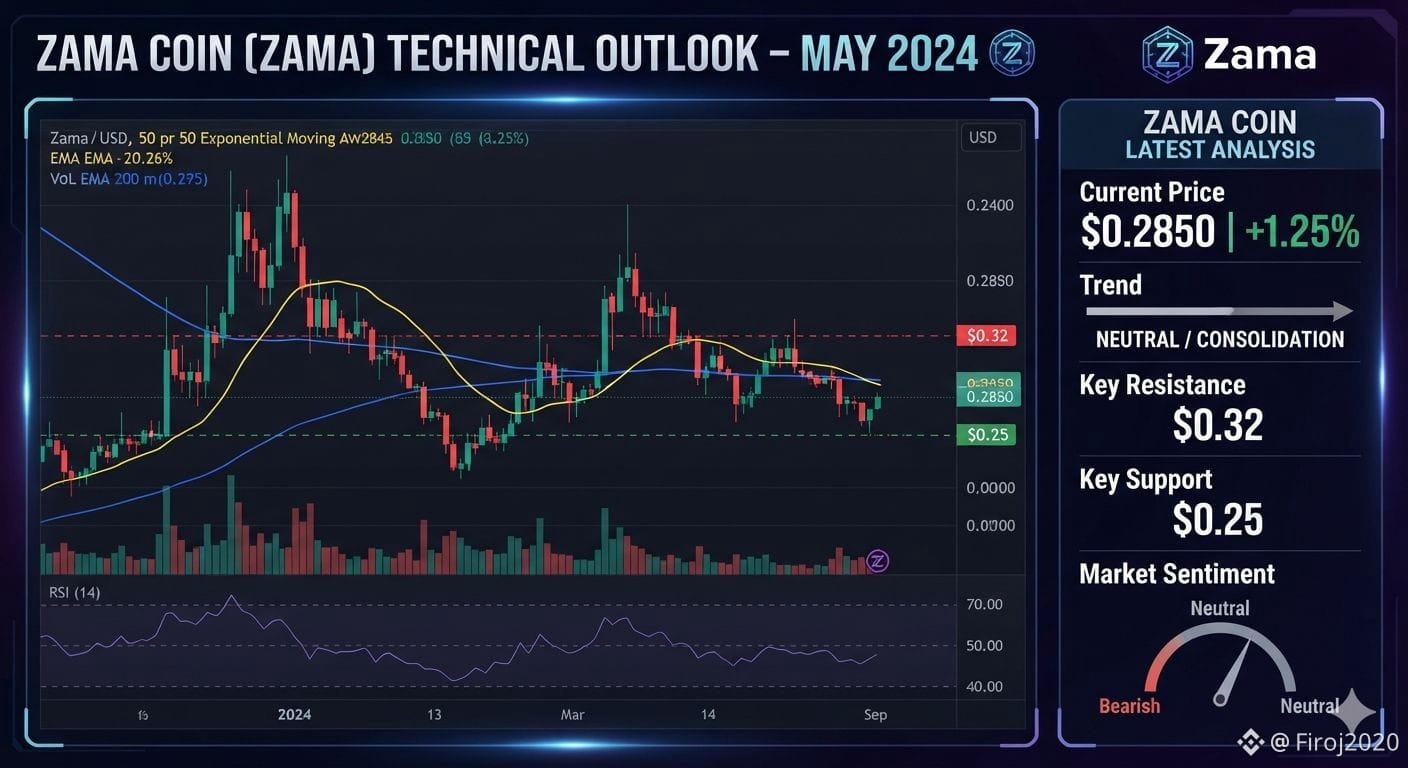Click the main chart title ending in MAY 2024
The width and height of the screenshot is (1408, 768).
coord(507,54)
